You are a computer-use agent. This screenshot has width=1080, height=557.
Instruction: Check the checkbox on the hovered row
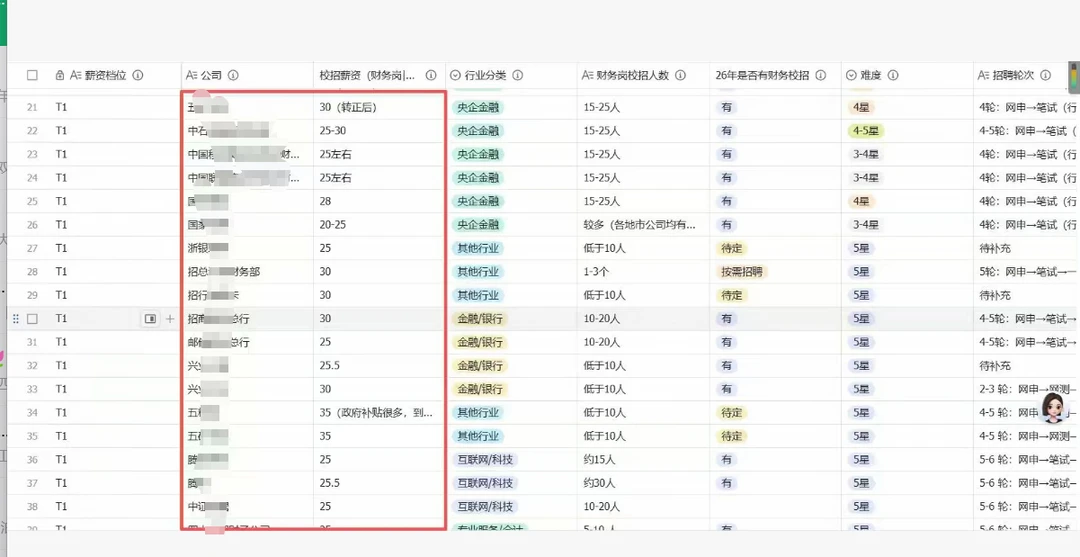(x=32, y=319)
